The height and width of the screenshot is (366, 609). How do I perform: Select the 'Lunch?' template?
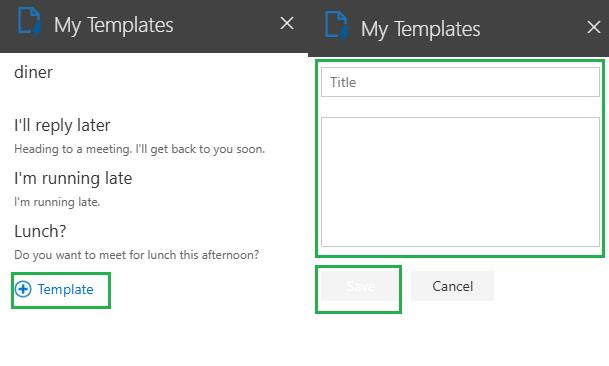[40, 231]
